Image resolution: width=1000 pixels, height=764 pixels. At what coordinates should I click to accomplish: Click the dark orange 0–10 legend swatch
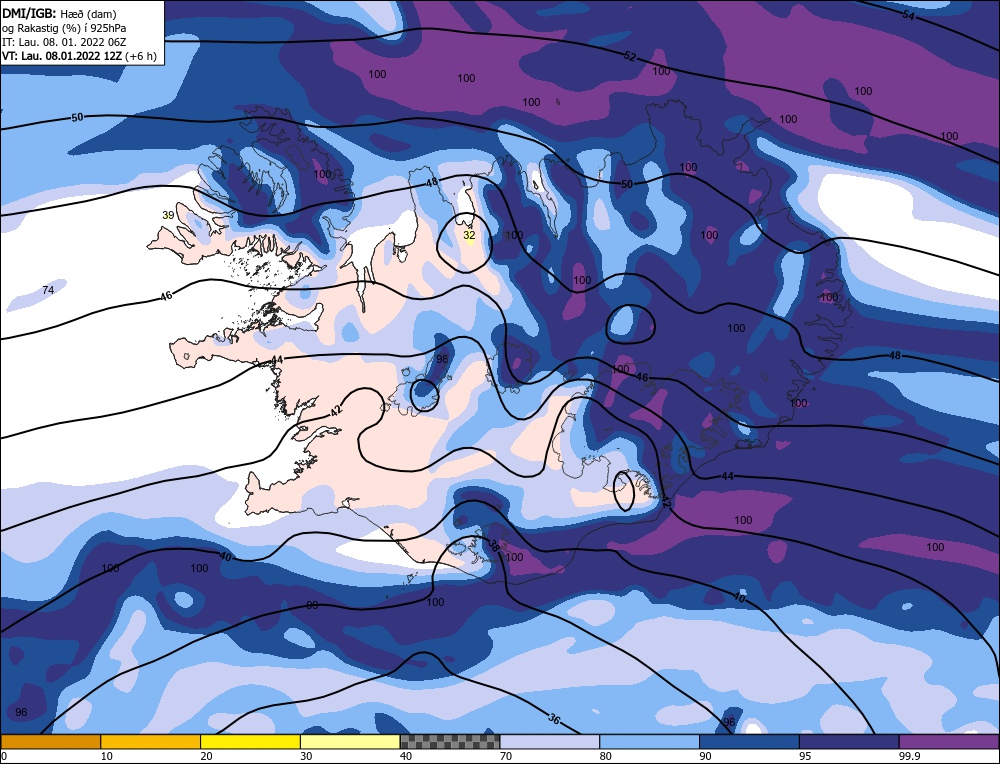(x=50, y=742)
